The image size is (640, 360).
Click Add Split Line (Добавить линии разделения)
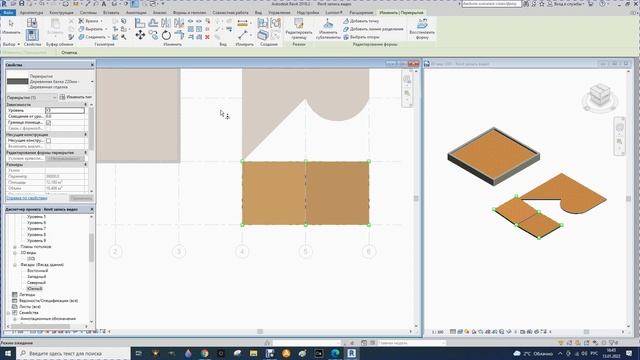[373, 29]
